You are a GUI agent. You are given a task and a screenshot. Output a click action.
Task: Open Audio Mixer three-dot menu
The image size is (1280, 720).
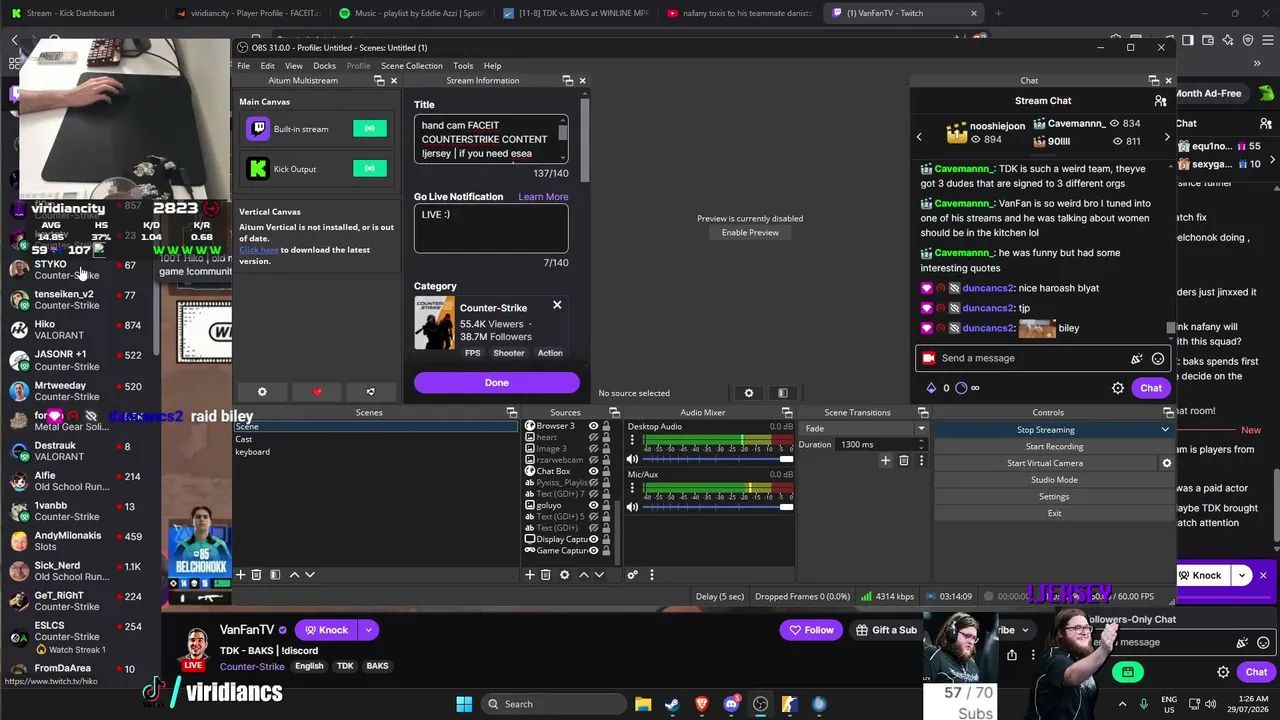652,575
